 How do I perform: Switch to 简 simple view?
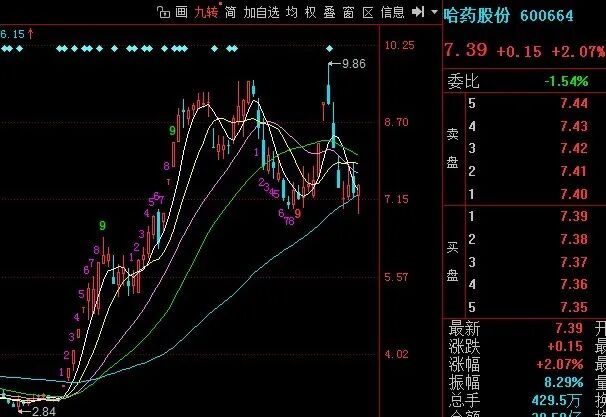point(230,12)
